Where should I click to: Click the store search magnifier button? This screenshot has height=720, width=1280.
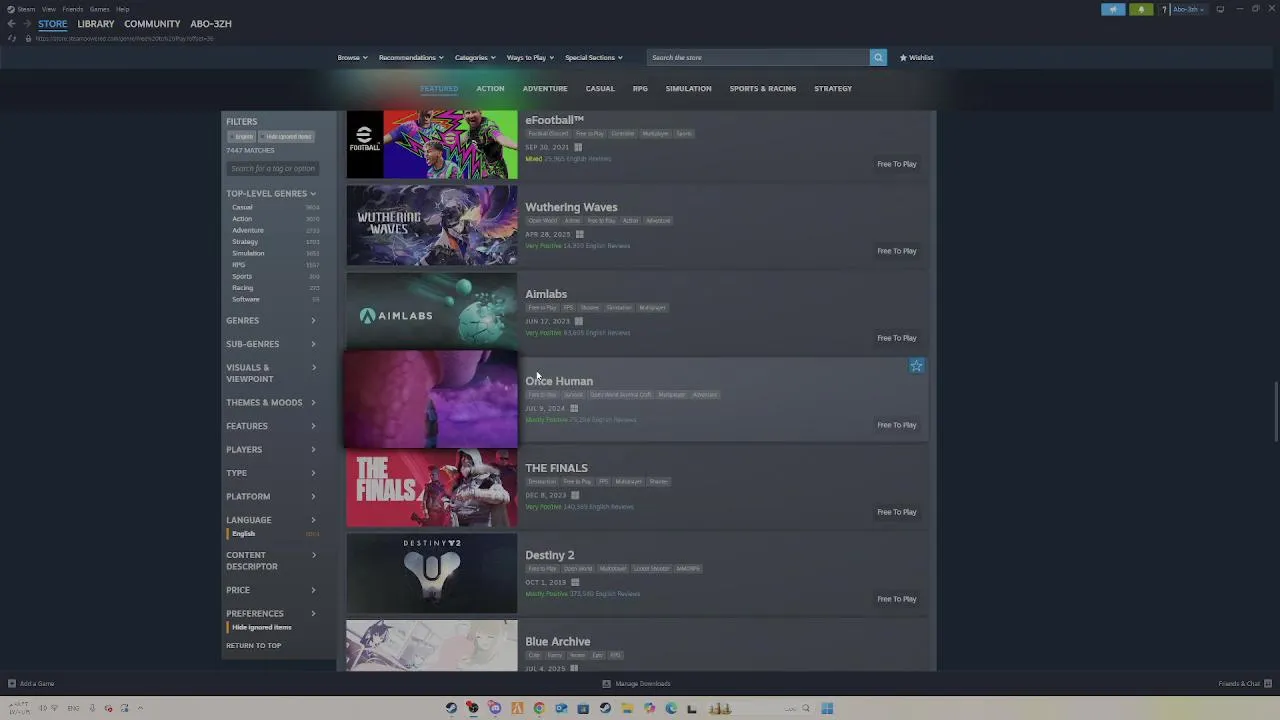(x=878, y=57)
